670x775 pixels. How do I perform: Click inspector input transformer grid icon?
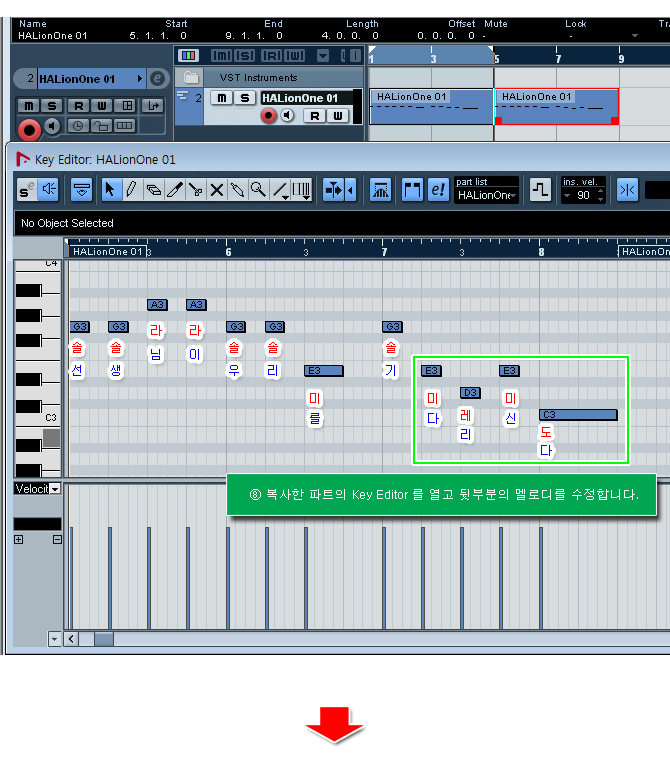pyautogui.click(x=126, y=105)
